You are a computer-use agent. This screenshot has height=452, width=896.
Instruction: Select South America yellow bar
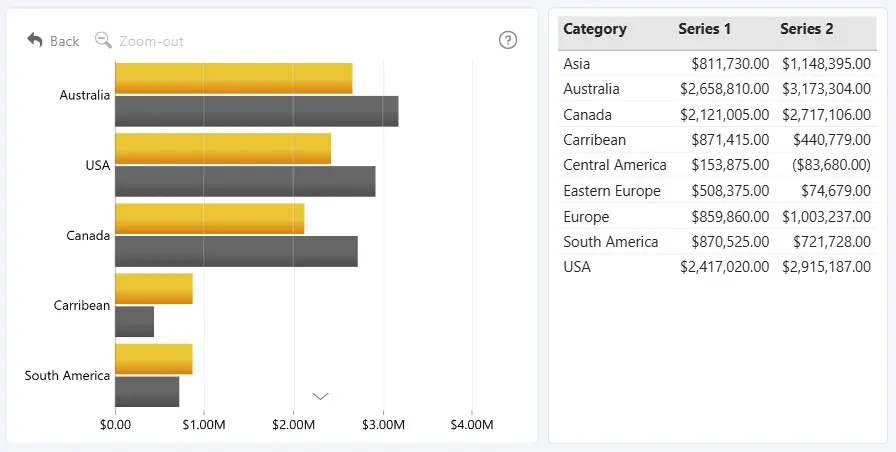pos(154,359)
